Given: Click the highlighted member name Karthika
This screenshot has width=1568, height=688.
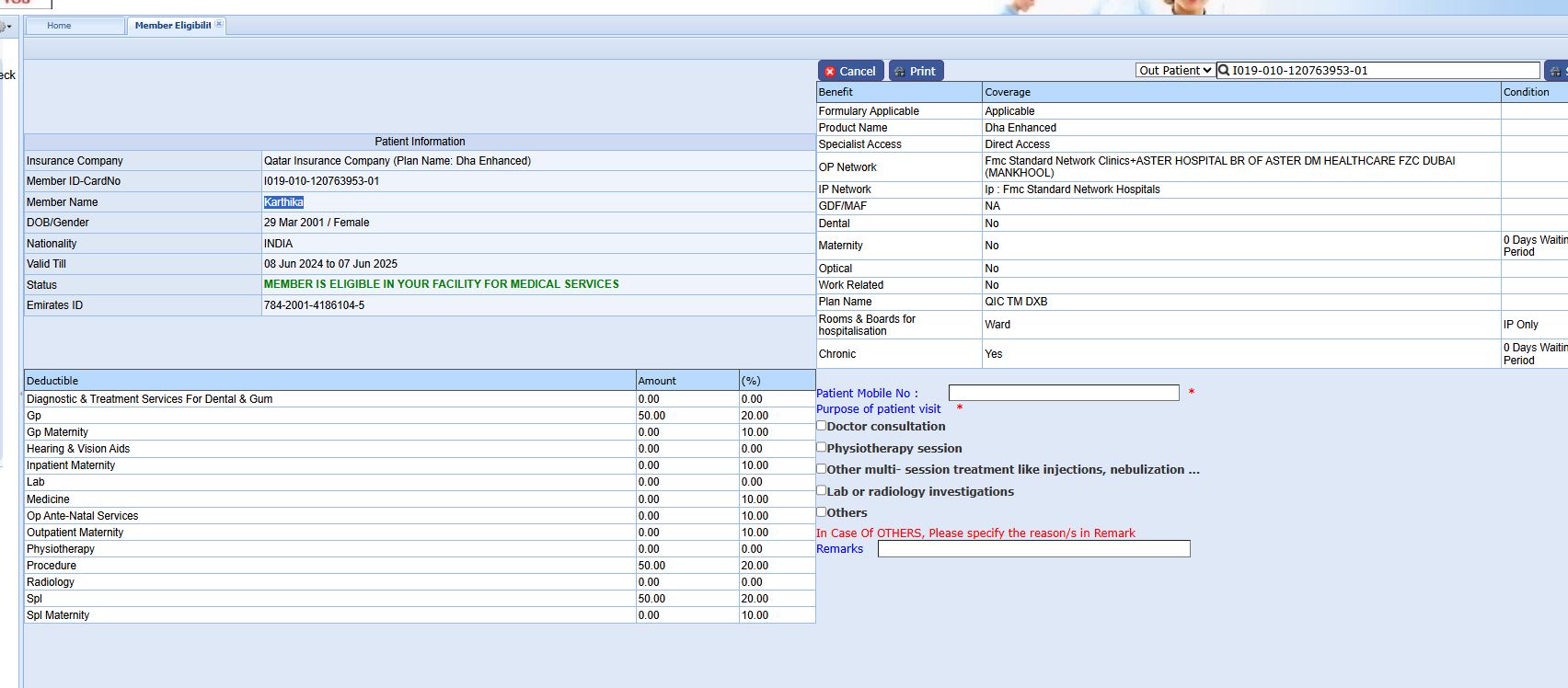Looking at the screenshot, I should pos(283,202).
